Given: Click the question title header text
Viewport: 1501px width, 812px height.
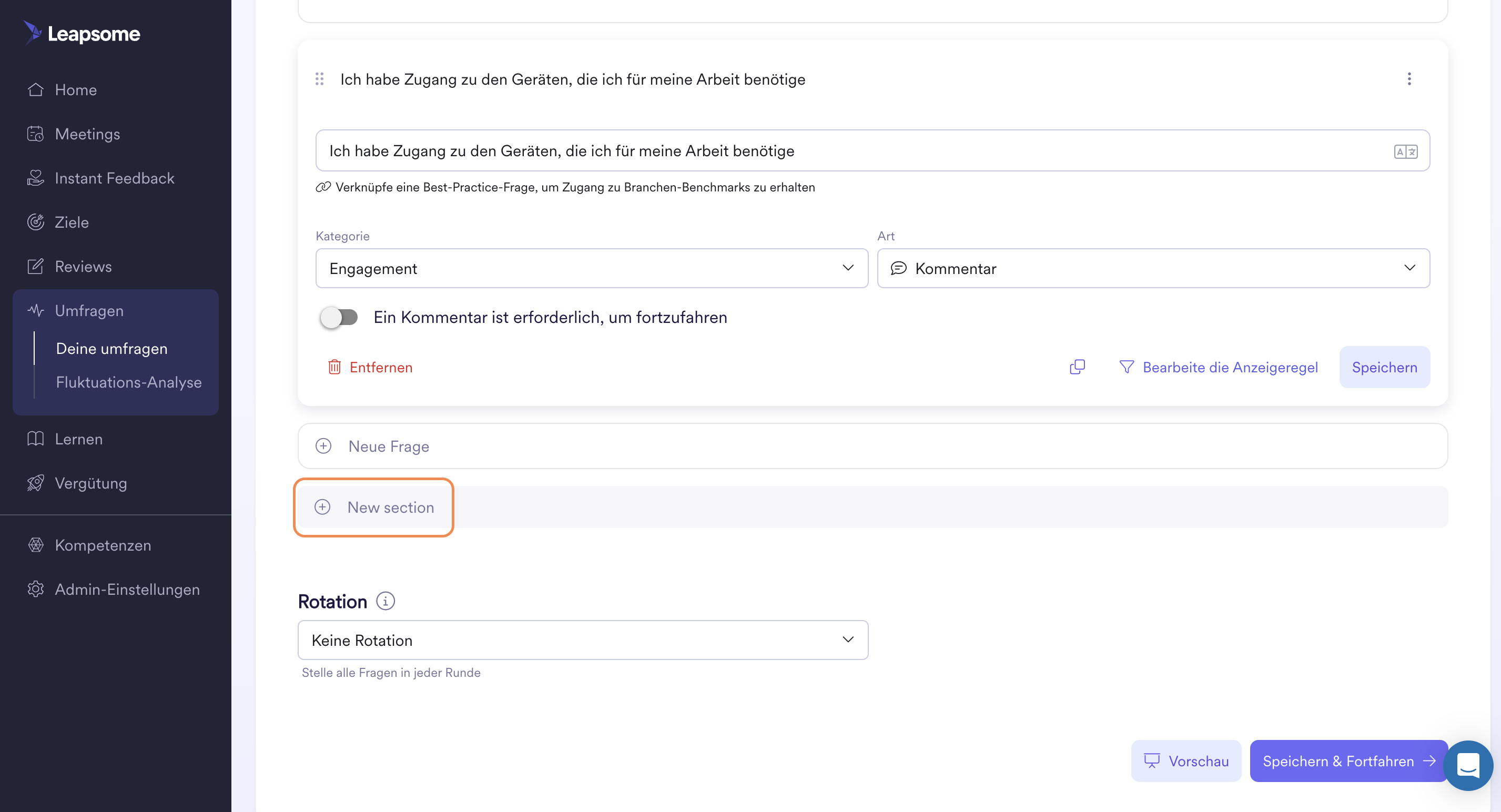Looking at the screenshot, I should [x=573, y=79].
